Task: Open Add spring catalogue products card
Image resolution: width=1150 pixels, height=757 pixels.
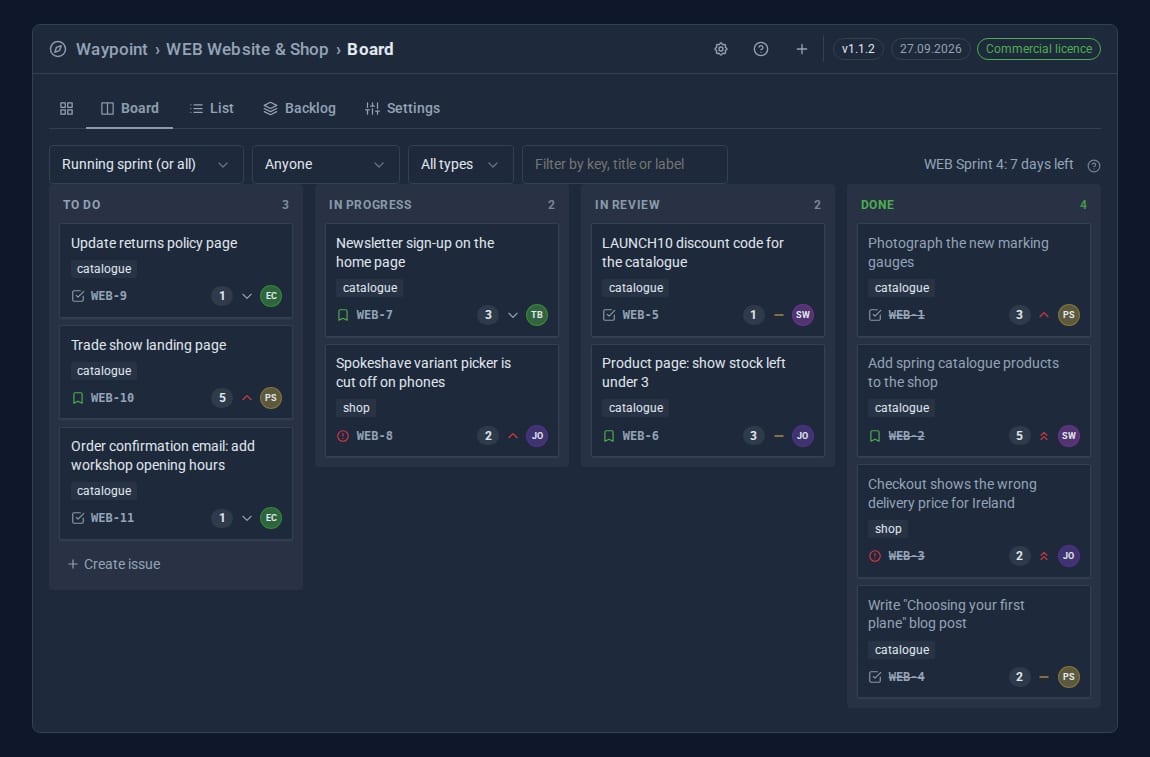Action: tap(974, 401)
